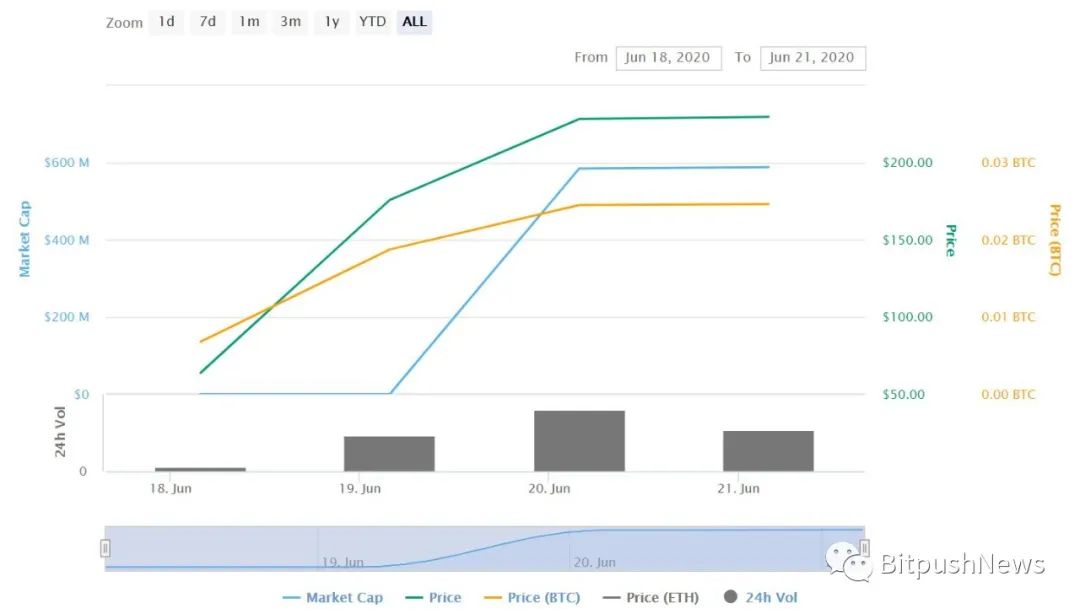This screenshot has width=1080, height=614.
Task: Click the 19. Jun volume bar
Action: (x=389, y=453)
